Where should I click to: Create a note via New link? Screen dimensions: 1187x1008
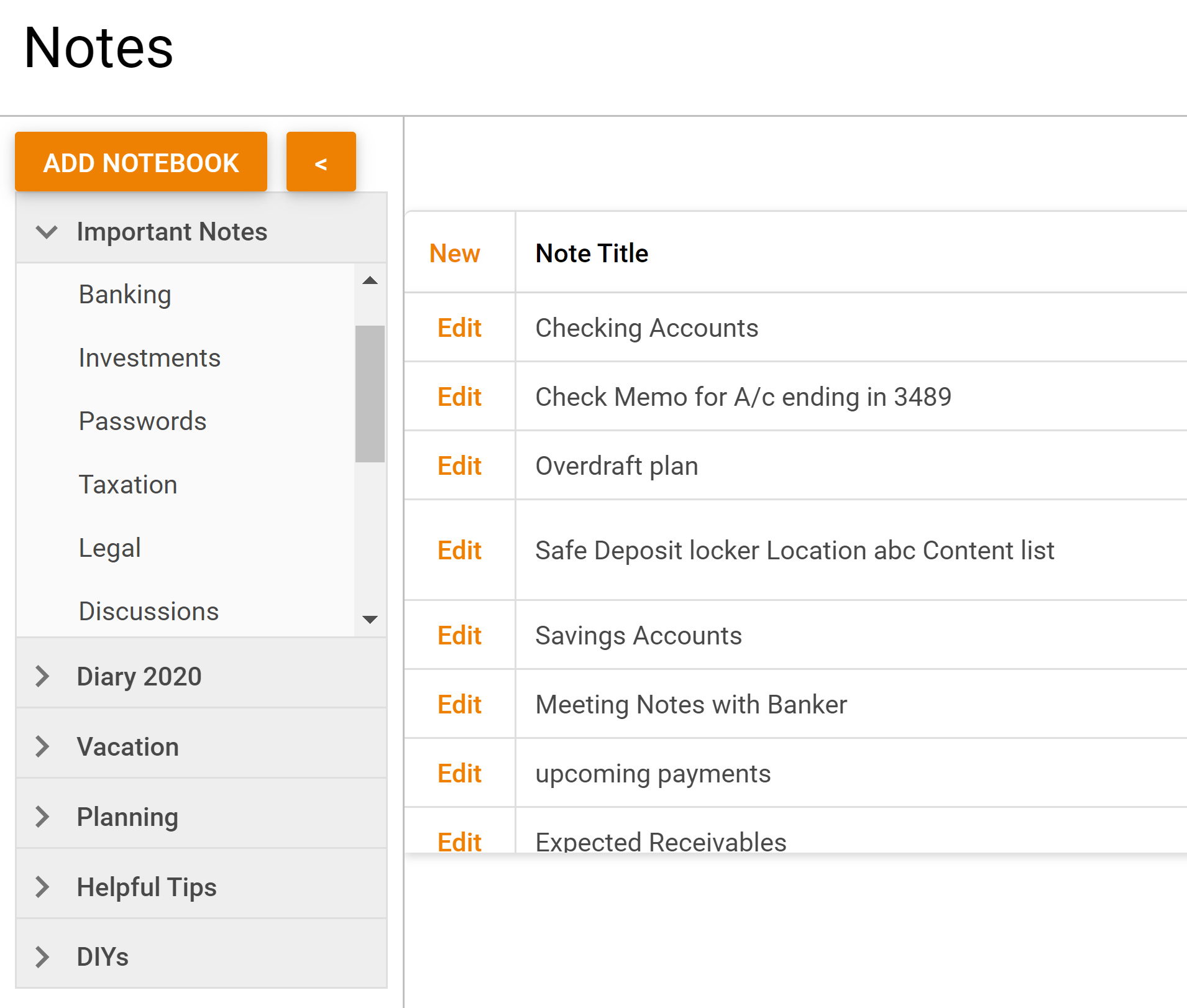454,254
